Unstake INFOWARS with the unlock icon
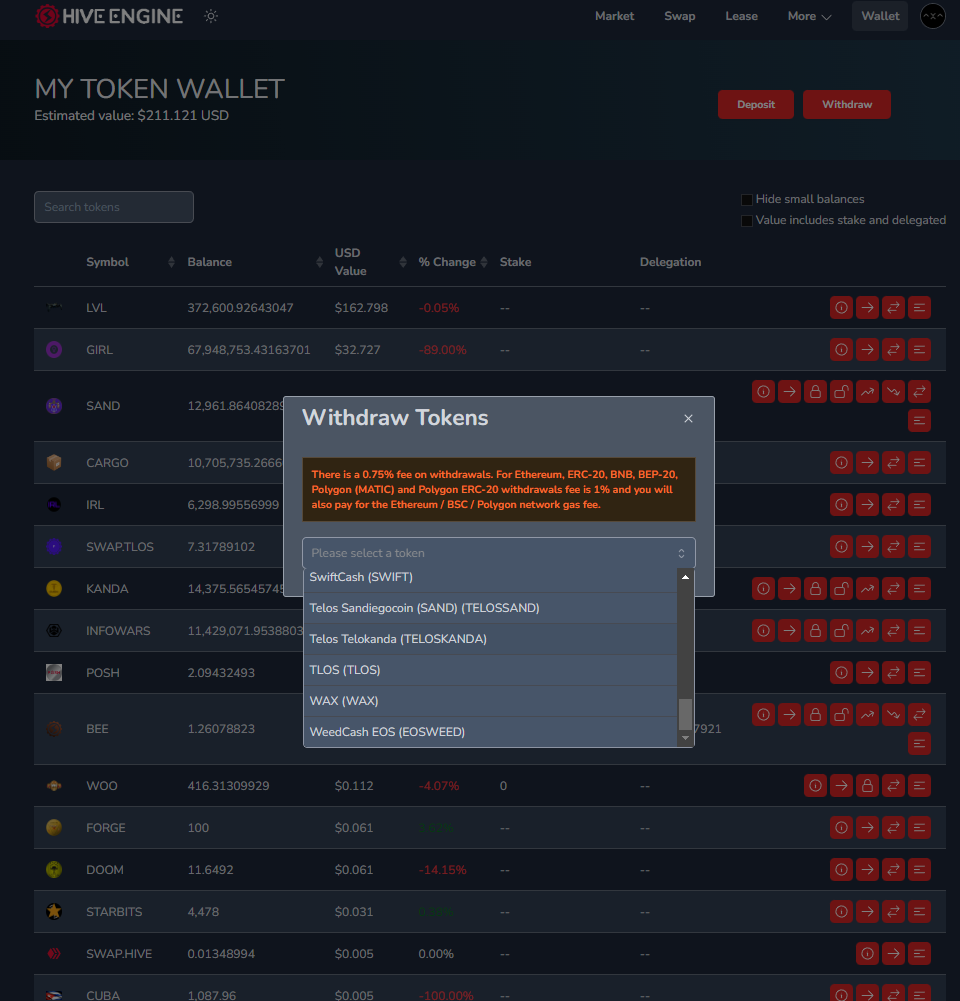 [x=841, y=631]
